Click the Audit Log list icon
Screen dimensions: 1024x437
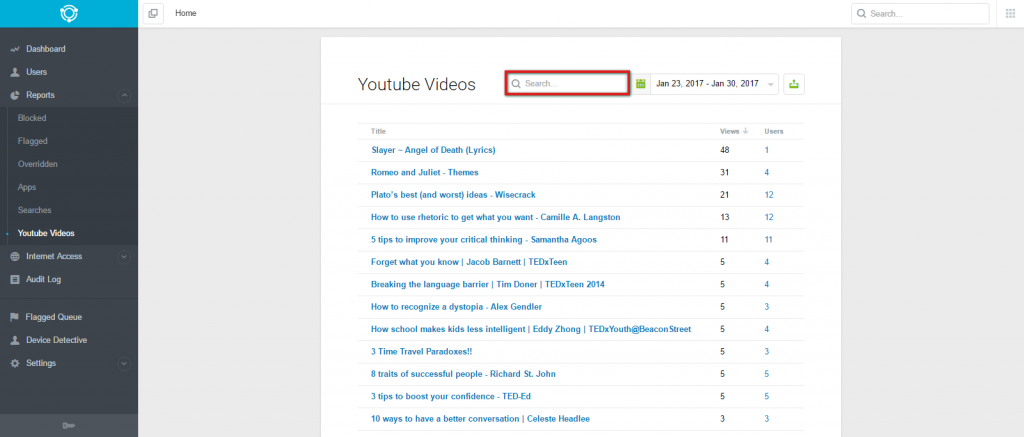tap(14, 280)
